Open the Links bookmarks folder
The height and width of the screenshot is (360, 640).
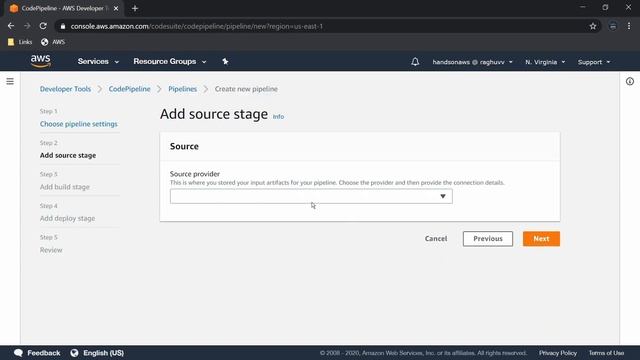tap(20, 42)
